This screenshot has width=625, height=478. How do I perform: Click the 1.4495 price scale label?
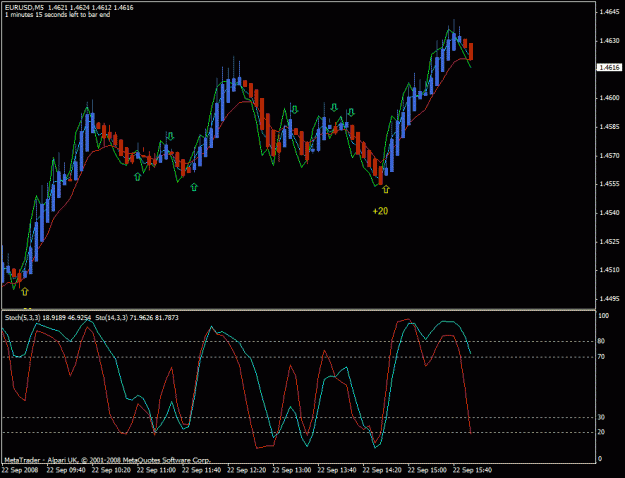(609, 299)
